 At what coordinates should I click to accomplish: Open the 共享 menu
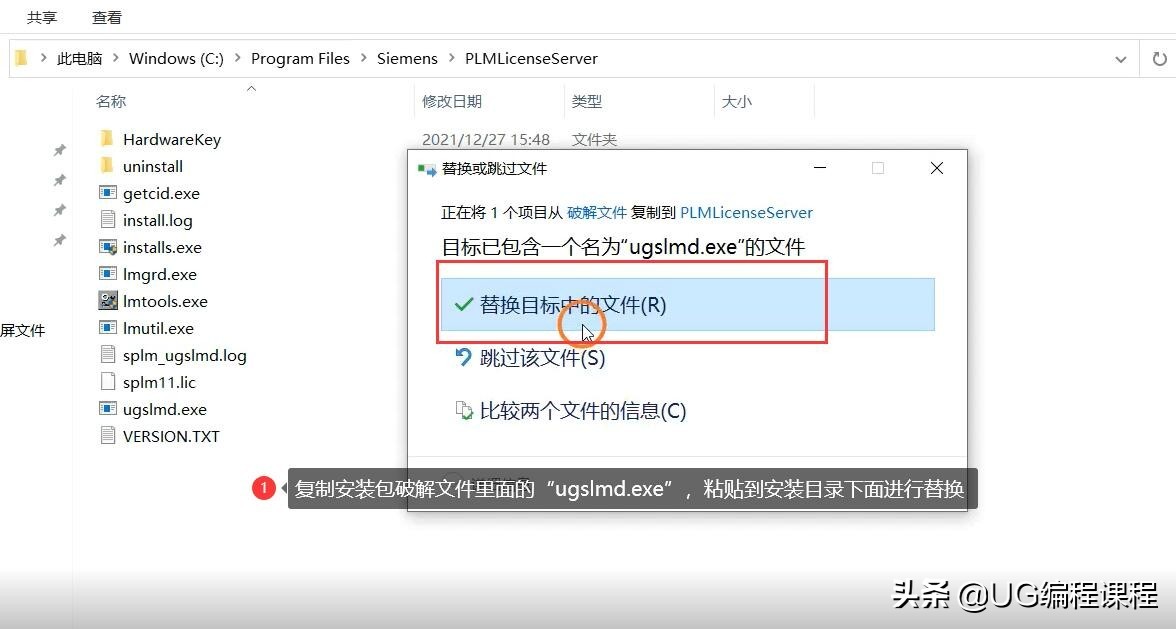pos(41,16)
